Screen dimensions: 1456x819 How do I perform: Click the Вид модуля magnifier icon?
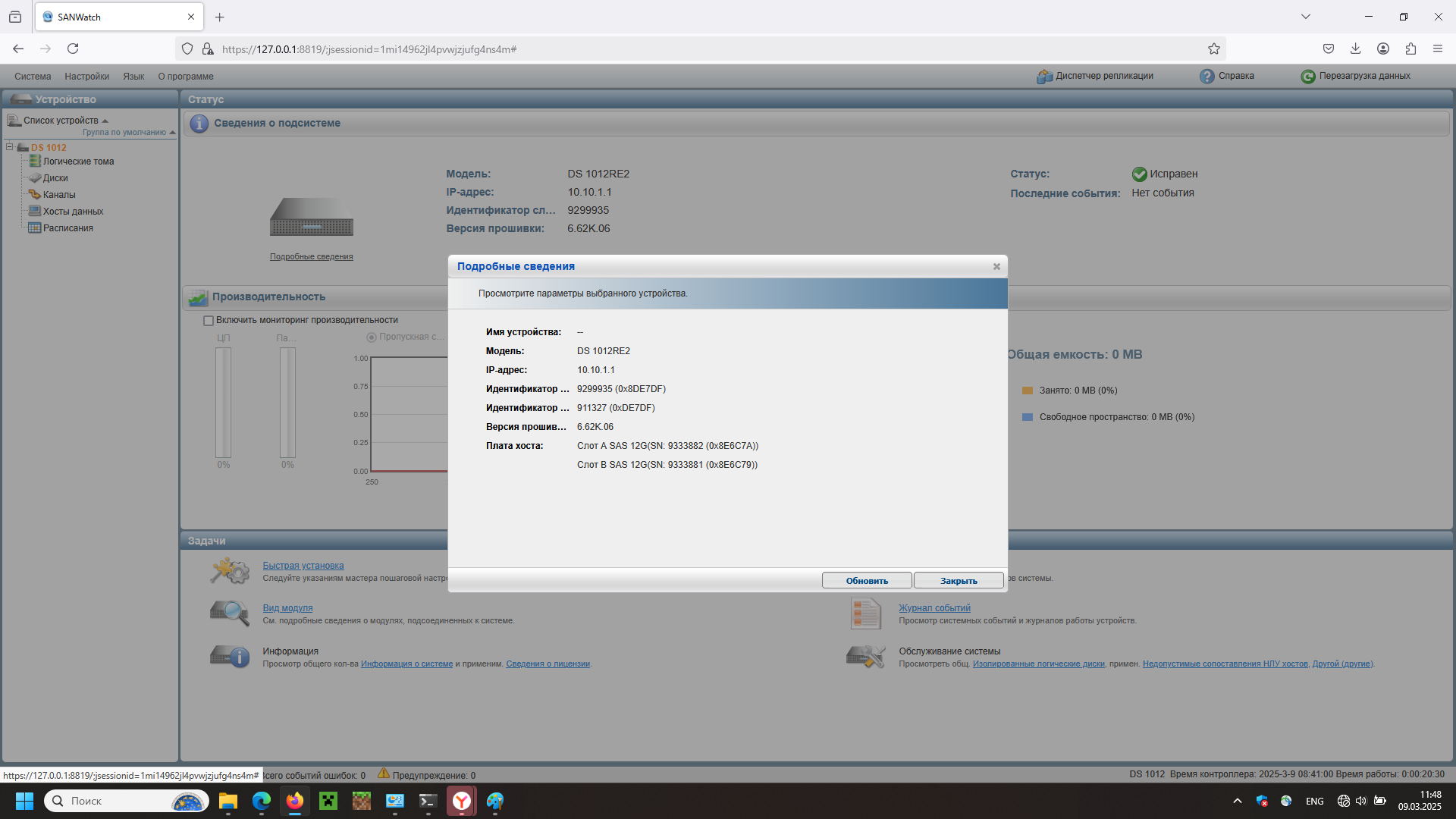pos(230,613)
